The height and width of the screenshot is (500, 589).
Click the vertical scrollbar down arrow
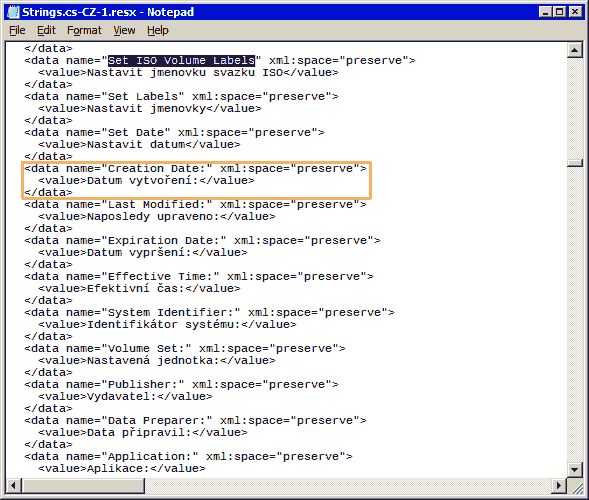pos(574,469)
